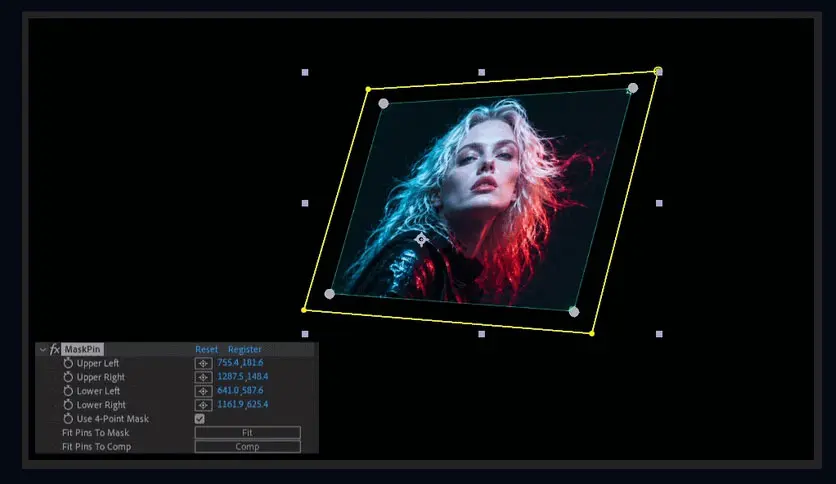Click the Comp button for pins to comp

[247, 447]
